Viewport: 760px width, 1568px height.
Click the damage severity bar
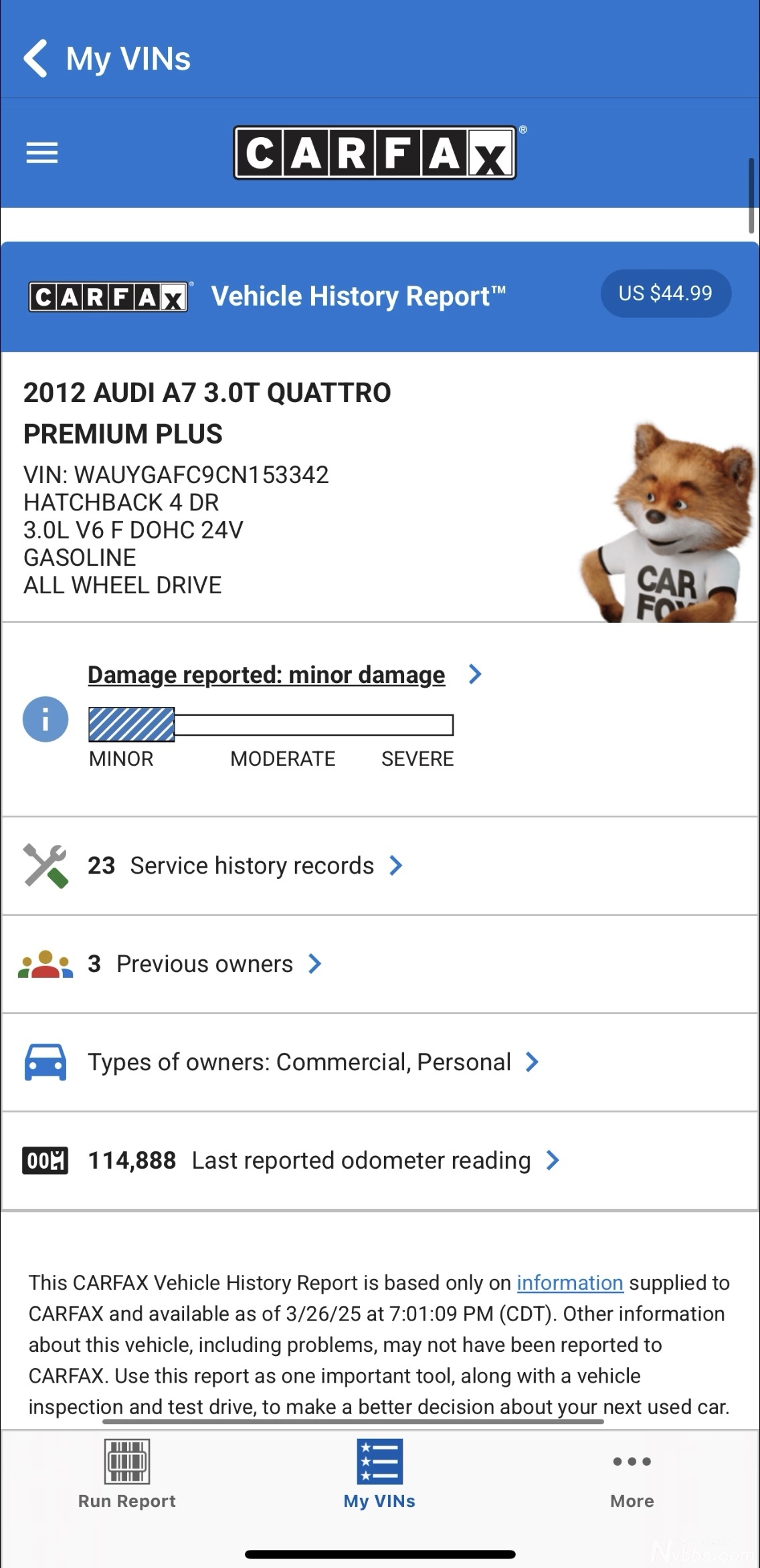coord(271,724)
